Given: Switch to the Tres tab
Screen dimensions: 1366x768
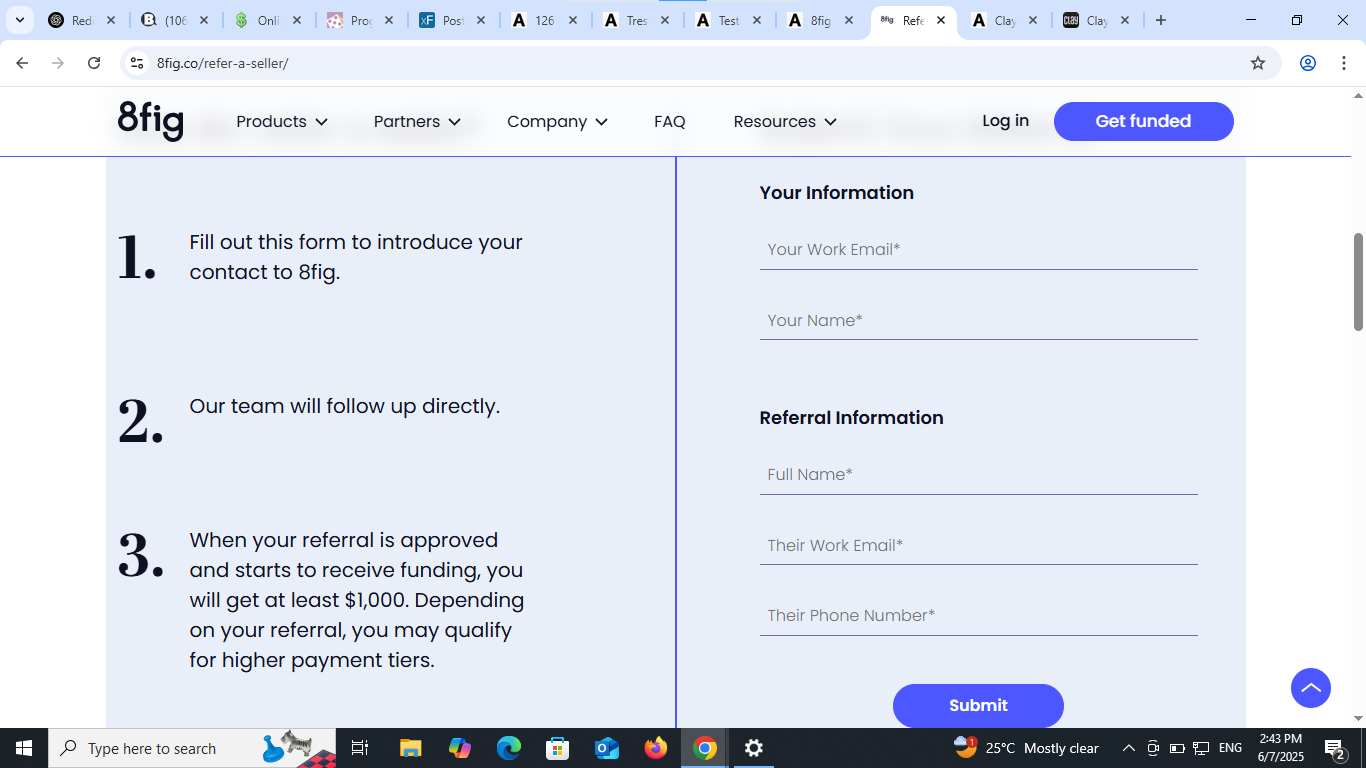Looking at the screenshot, I should click(x=636, y=20).
